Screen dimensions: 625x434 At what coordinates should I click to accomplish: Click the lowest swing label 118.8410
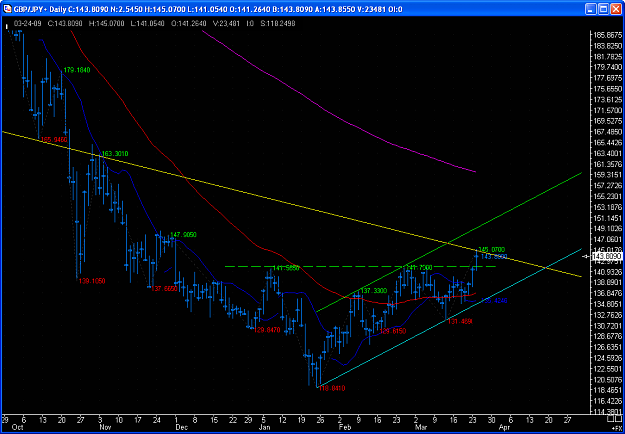[332, 389]
